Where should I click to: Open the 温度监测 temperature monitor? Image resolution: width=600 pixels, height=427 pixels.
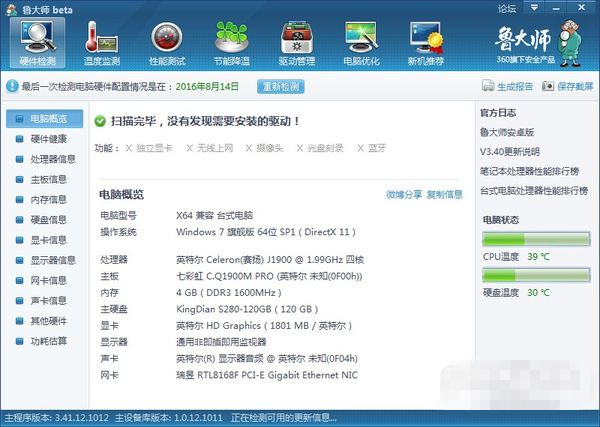pos(102,43)
